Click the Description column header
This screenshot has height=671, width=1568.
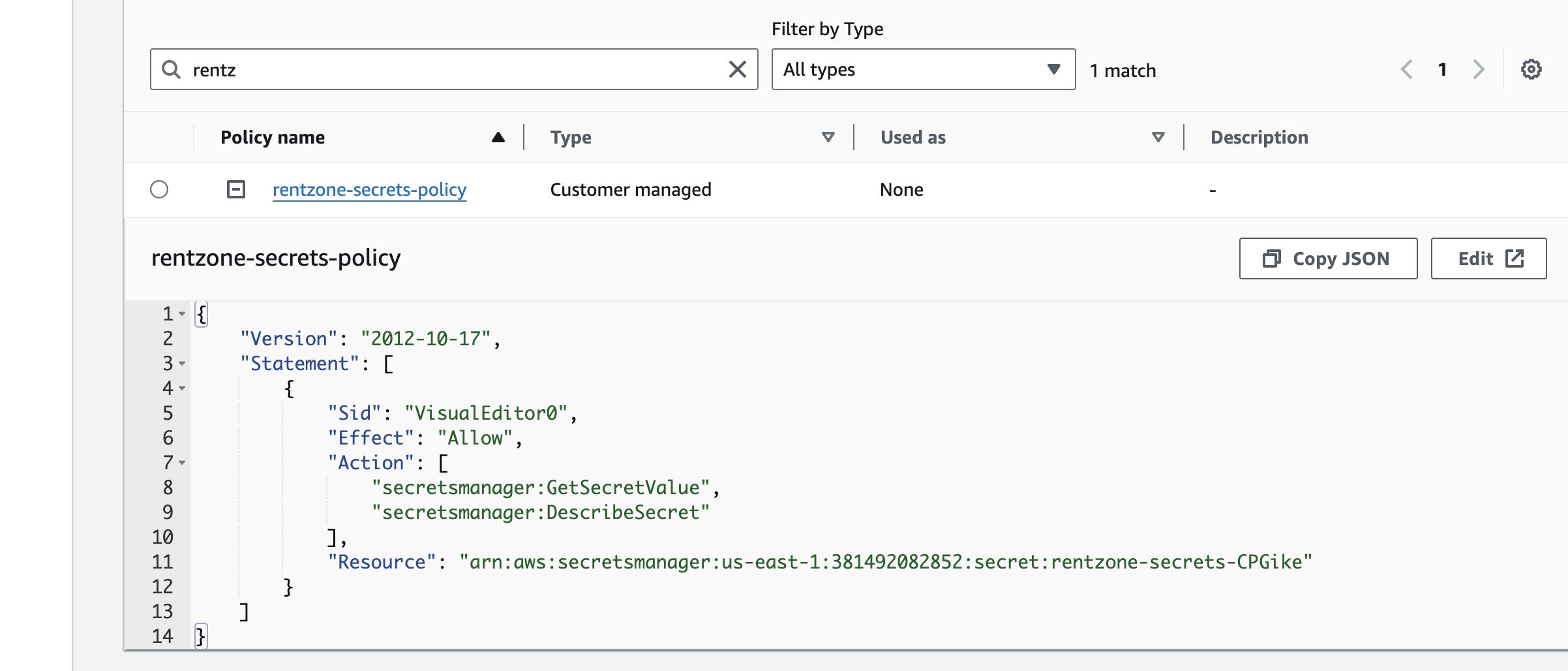click(1259, 137)
